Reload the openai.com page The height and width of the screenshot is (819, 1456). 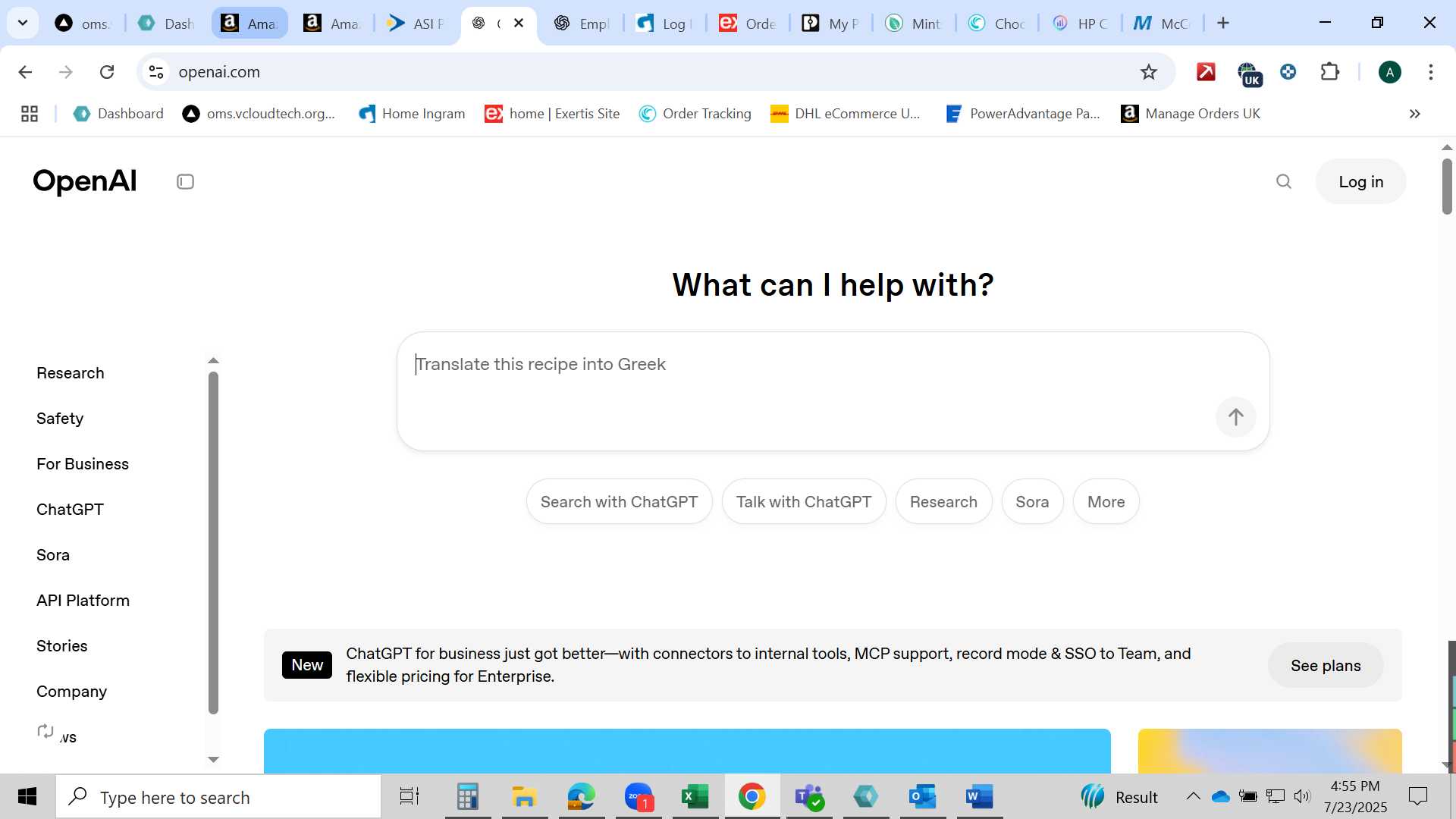(x=107, y=72)
